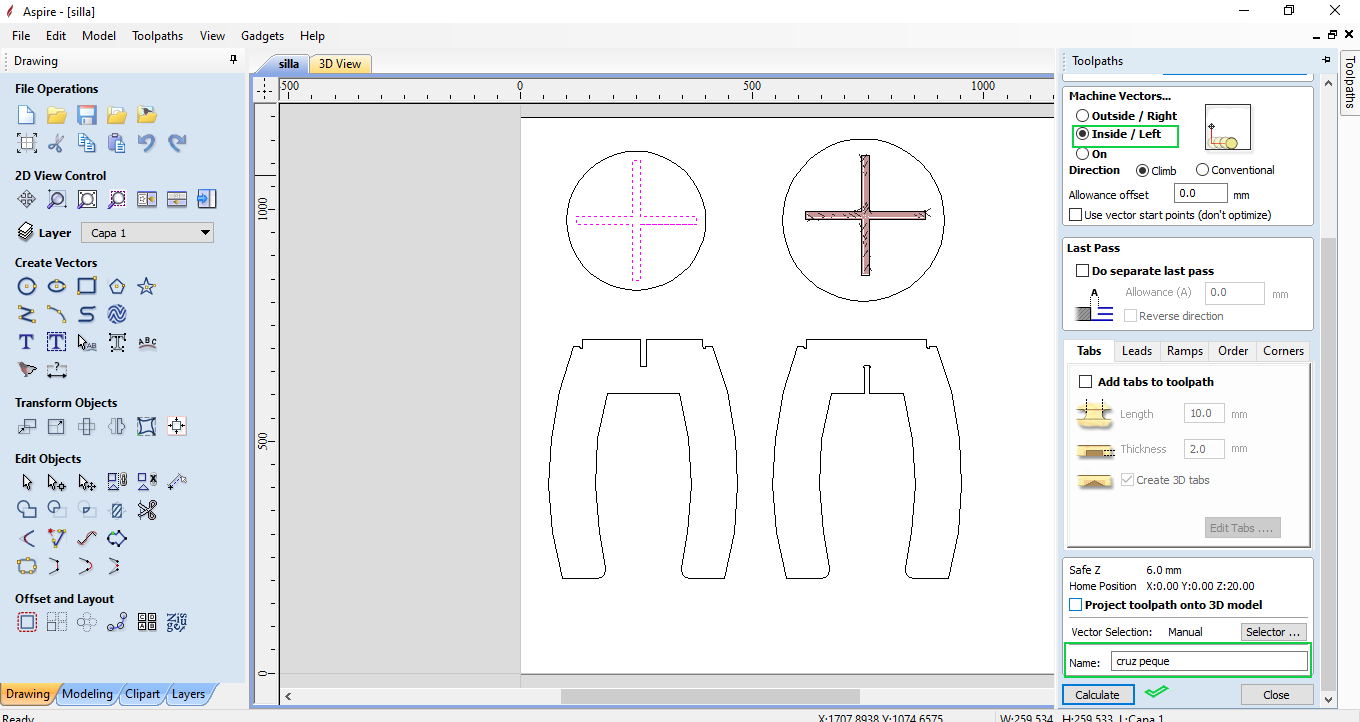The width and height of the screenshot is (1360, 722).
Task: Select Outside / Right machine vectors option
Action: point(1082,116)
